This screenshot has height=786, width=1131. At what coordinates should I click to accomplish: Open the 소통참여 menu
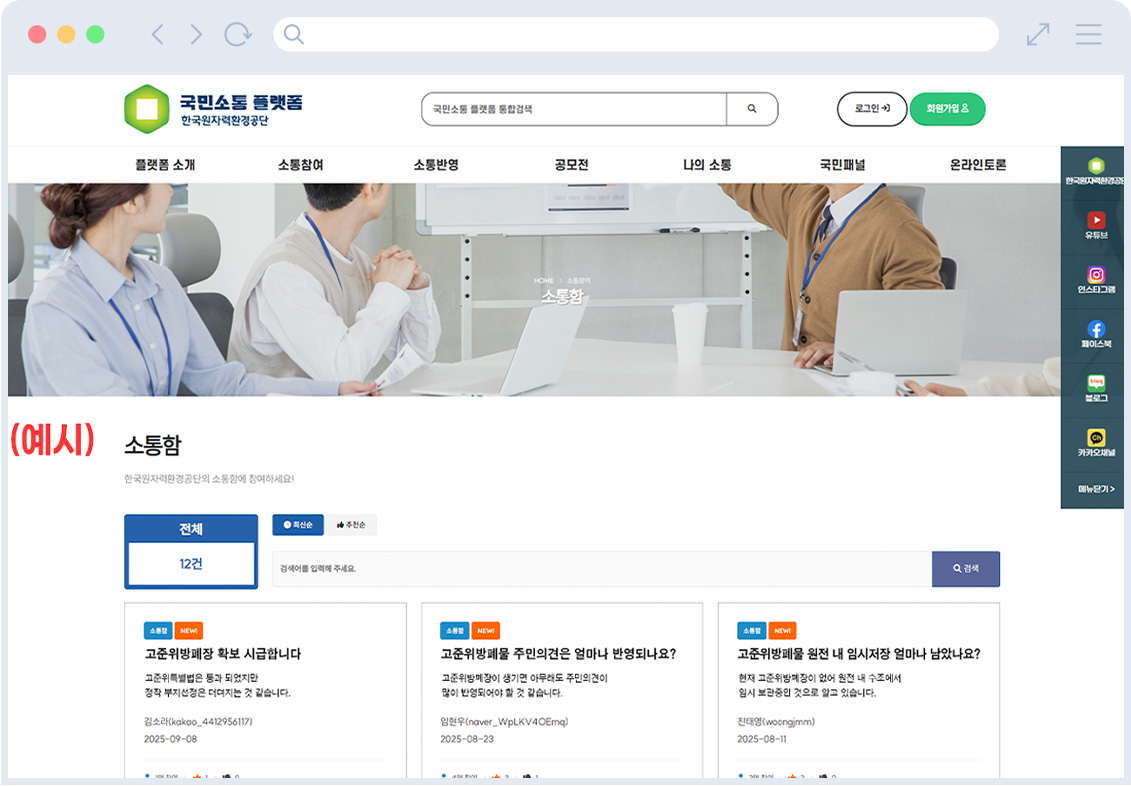(x=300, y=165)
